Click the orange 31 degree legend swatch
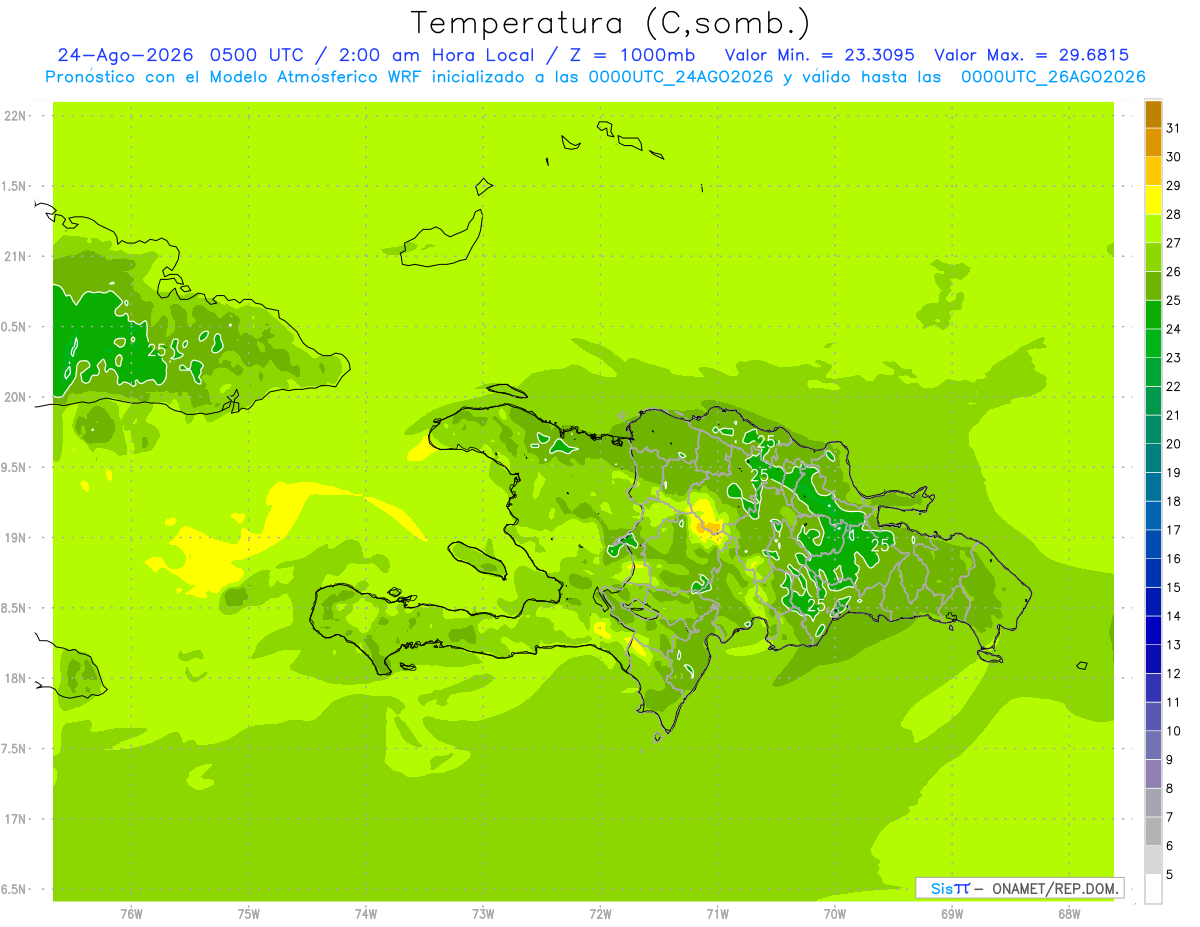The height and width of the screenshot is (927, 1200). (1153, 115)
